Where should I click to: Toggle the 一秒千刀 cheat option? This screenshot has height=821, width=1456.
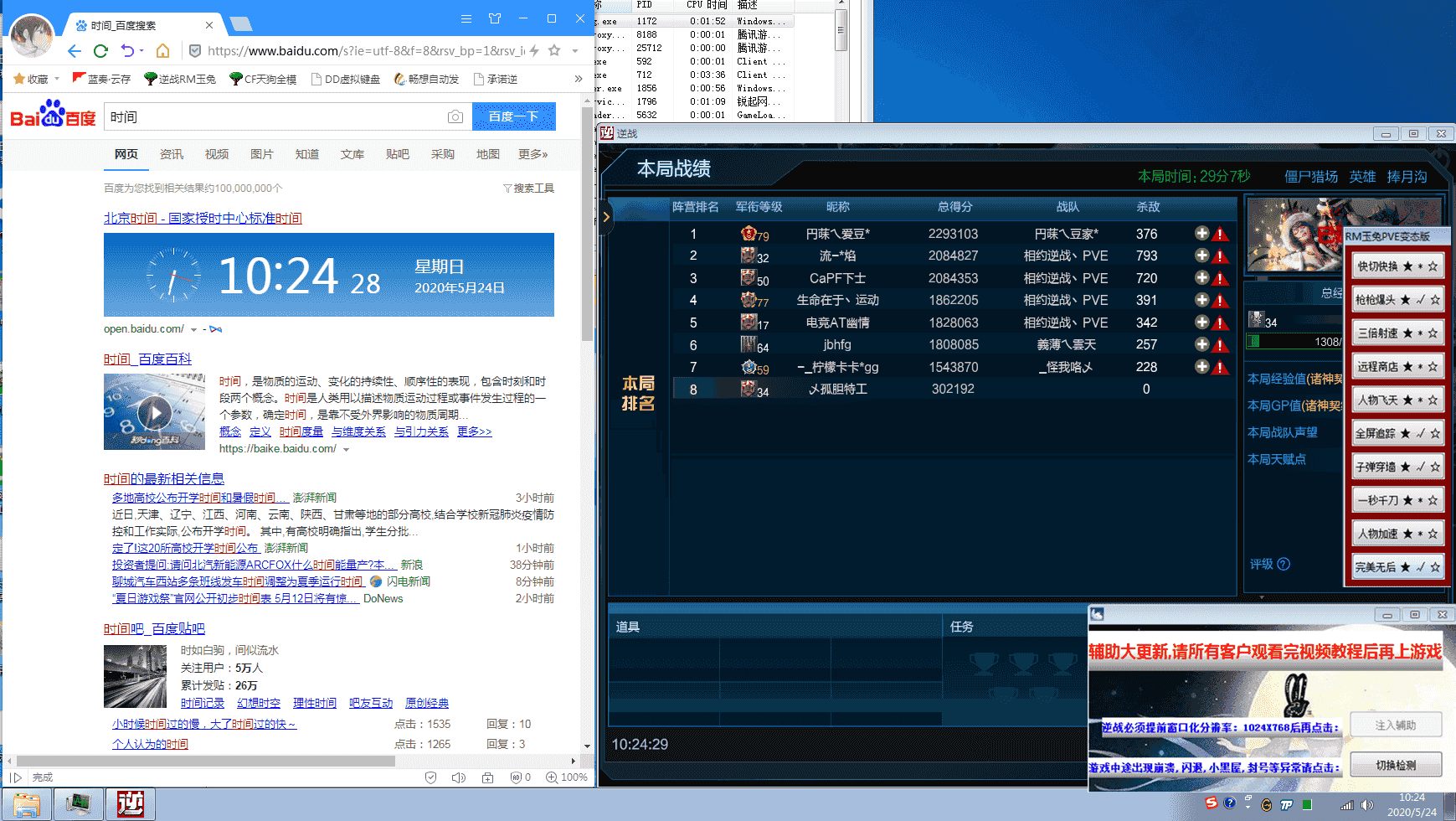pyautogui.click(x=1398, y=501)
